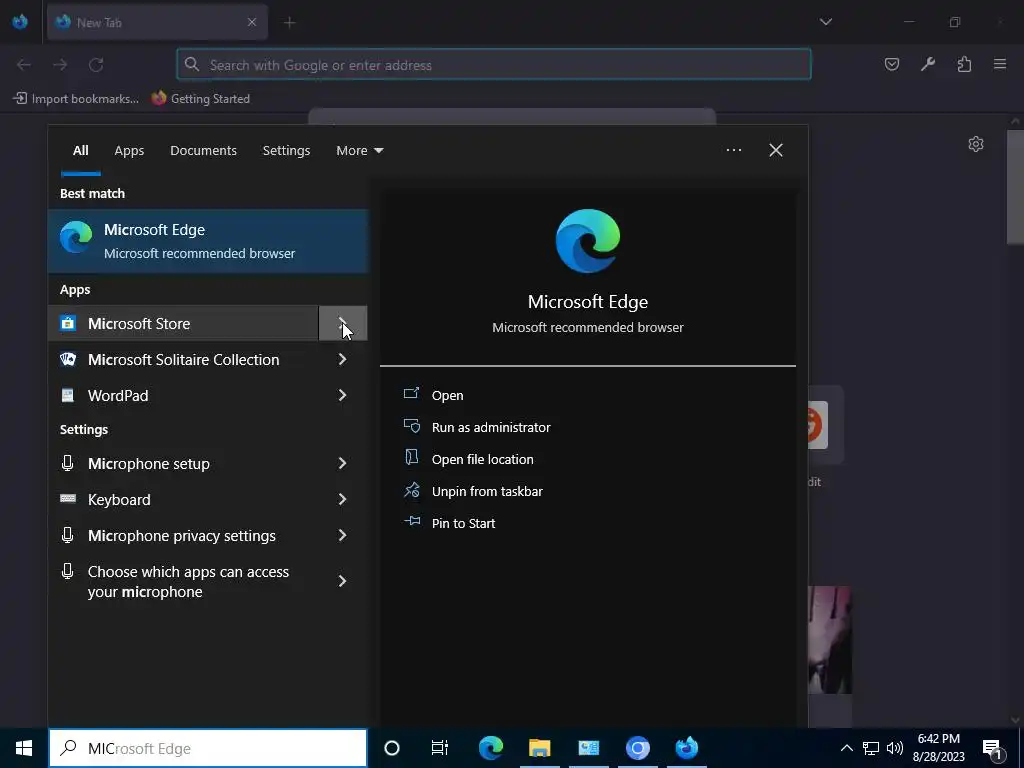The height and width of the screenshot is (768, 1024).
Task: Open network status tray icon
Action: (x=871, y=748)
